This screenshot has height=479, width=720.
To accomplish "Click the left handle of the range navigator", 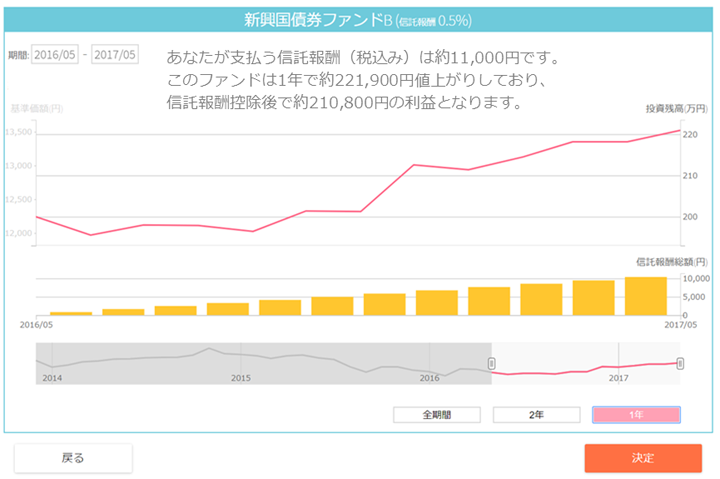I will [491, 363].
